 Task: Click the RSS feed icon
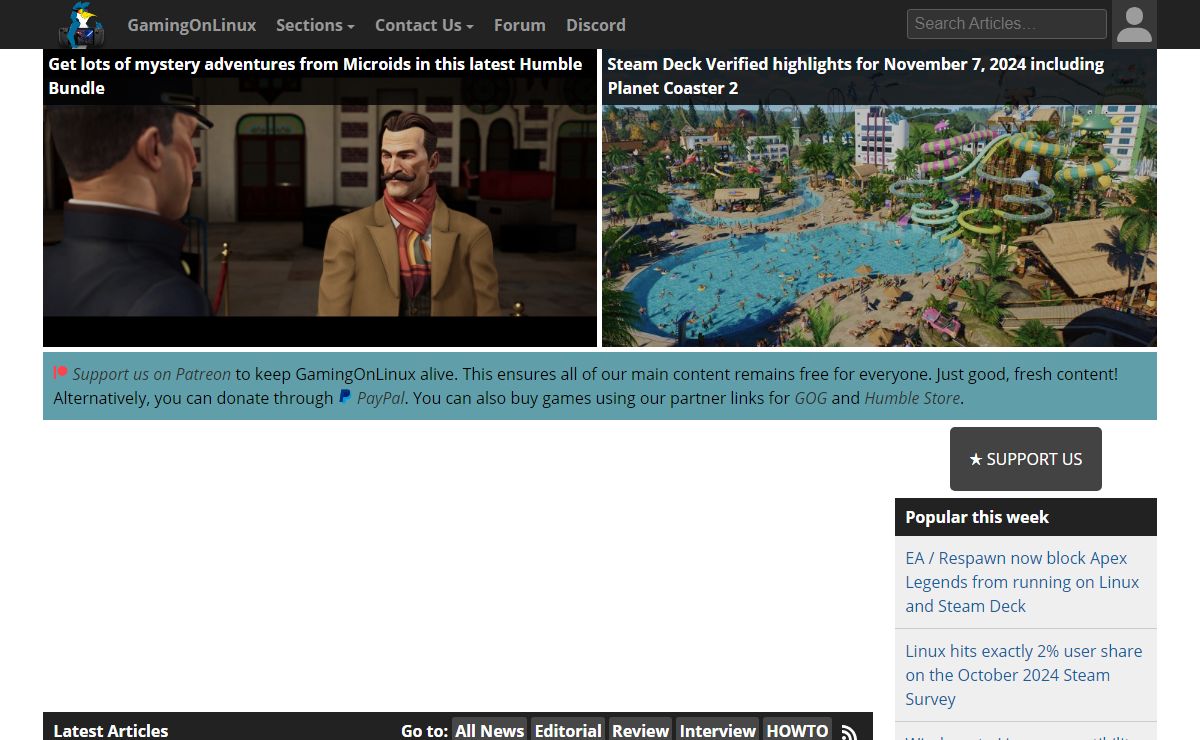tap(849, 731)
